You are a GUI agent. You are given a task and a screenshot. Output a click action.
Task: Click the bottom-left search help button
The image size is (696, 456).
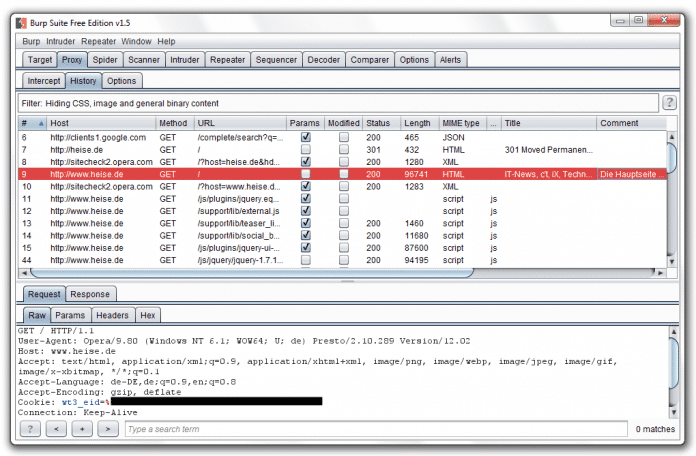(x=30, y=429)
